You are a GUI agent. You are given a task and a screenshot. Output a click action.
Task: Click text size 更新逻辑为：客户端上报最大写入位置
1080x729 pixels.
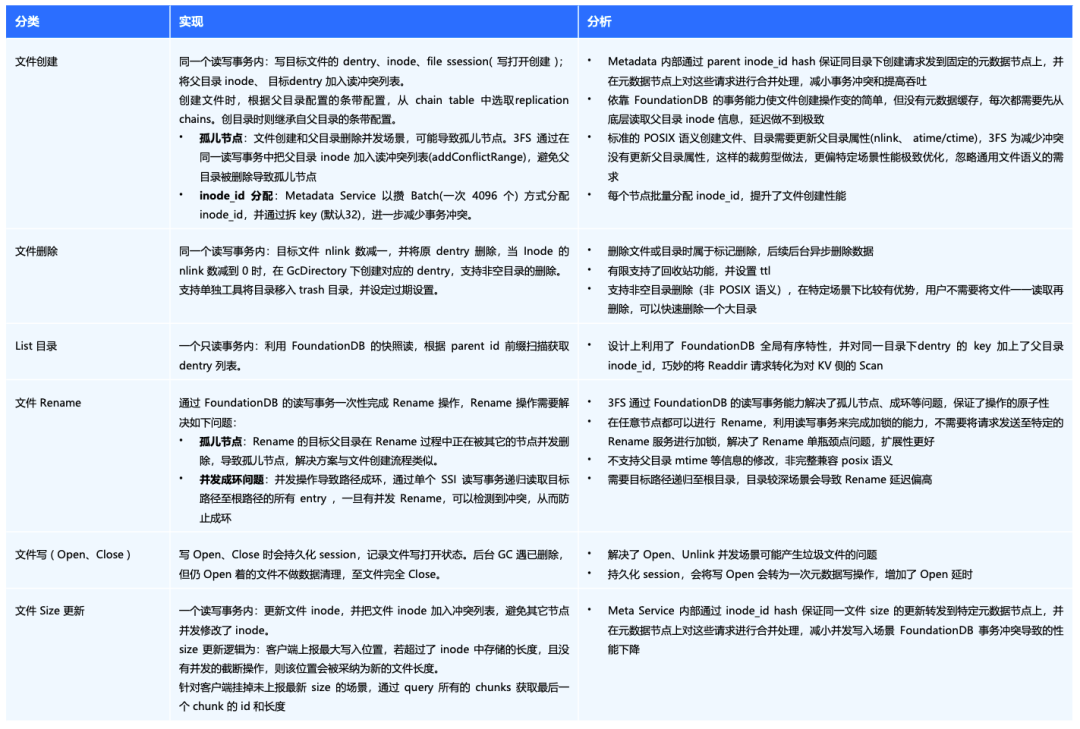point(374,659)
